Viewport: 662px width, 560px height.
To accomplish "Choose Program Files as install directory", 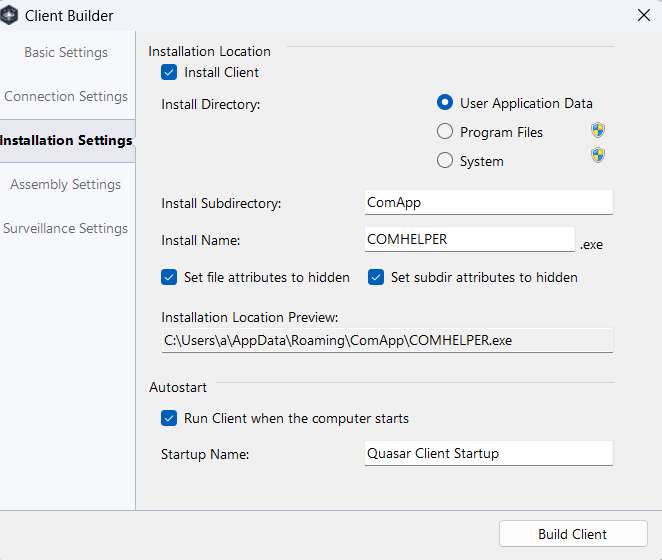I will pyautogui.click(x=445, y=132).
